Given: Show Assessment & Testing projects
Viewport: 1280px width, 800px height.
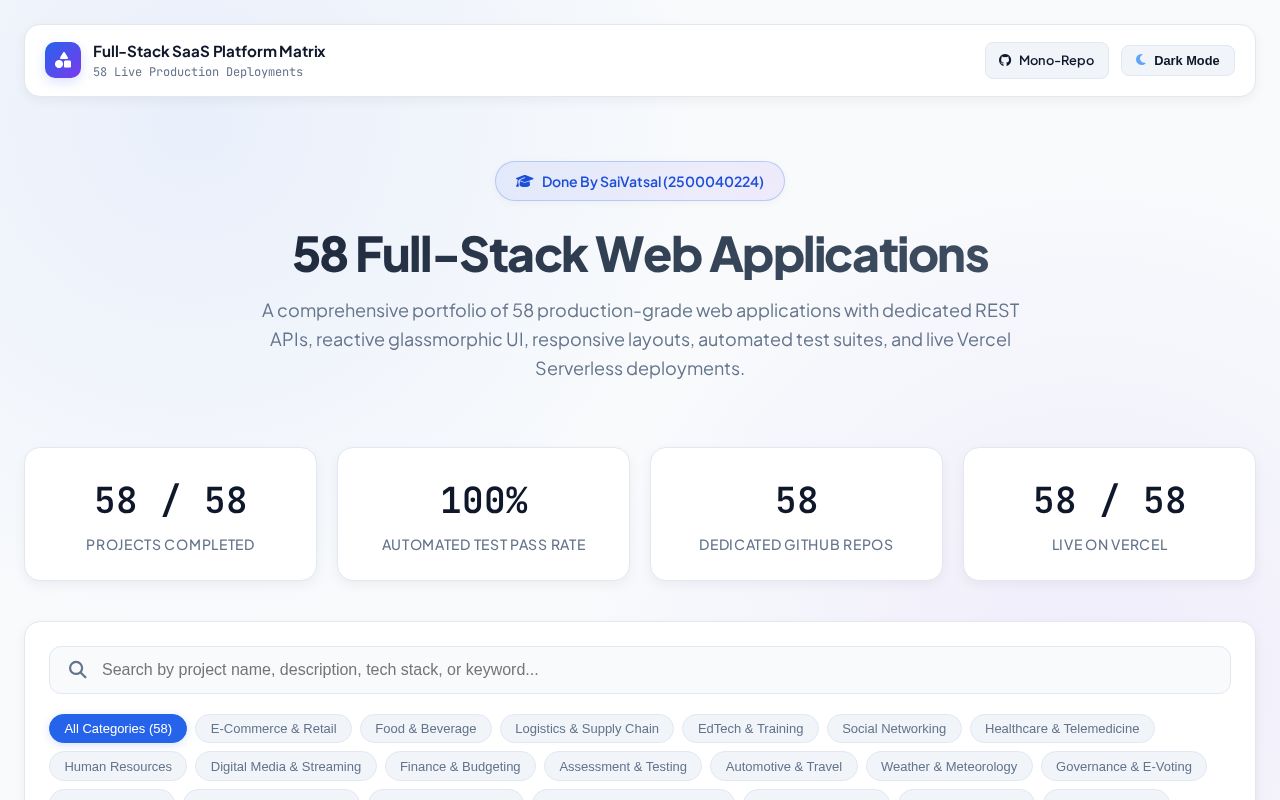Looking at the screenshot, I should (623, 766).
